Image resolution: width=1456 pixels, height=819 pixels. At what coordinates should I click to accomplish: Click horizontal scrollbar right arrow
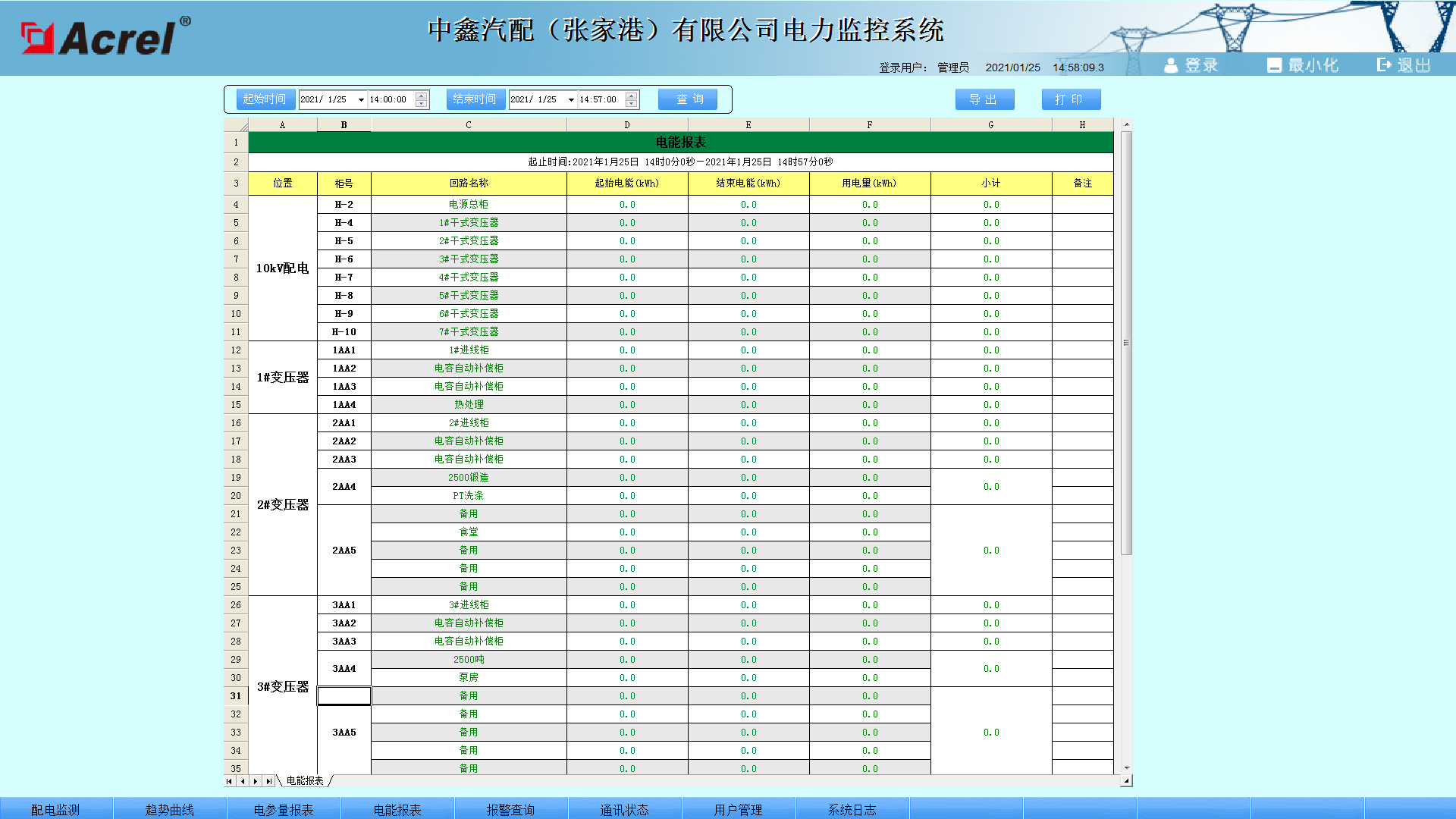pyautogui.click(x=1127, y=781)
